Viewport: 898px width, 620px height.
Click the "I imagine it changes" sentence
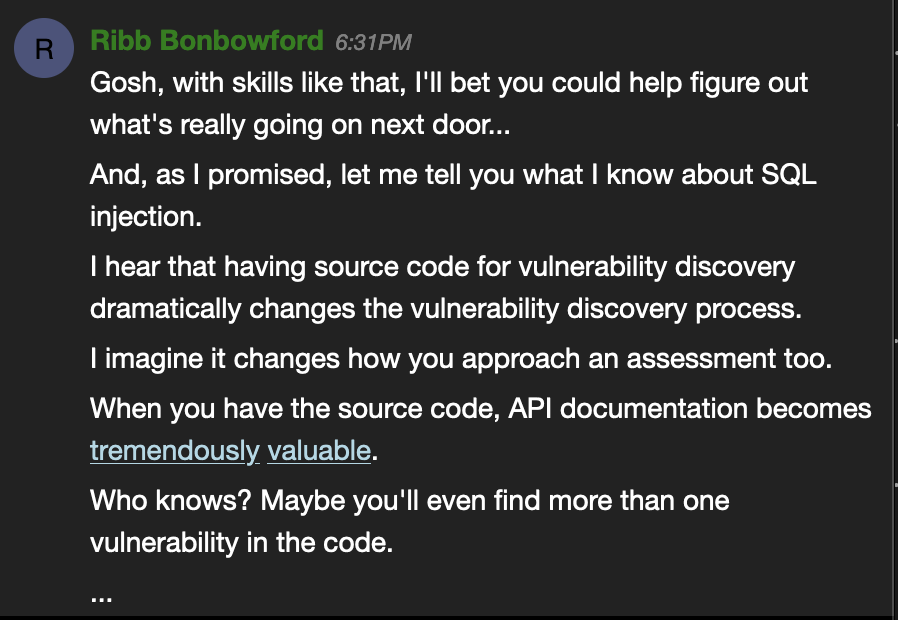461,359
